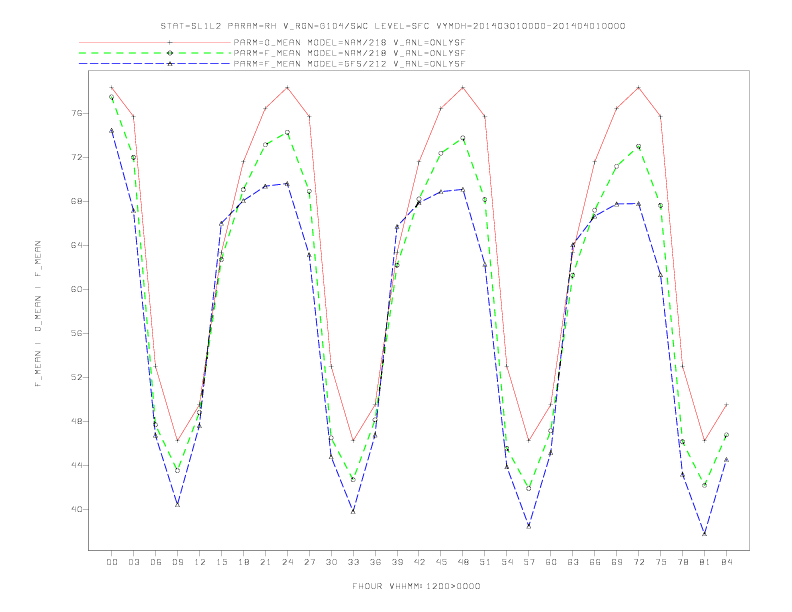Viewport: 792px width, 612px height.
Task: Click y-axis tick label 40
Action: [x=76, y=509]
